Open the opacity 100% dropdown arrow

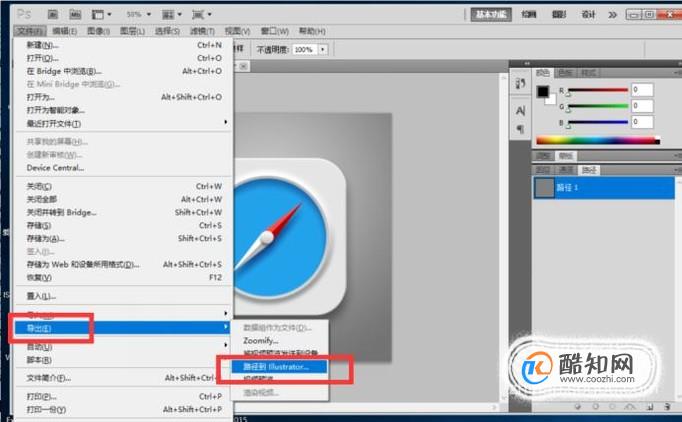pos(323,50)
